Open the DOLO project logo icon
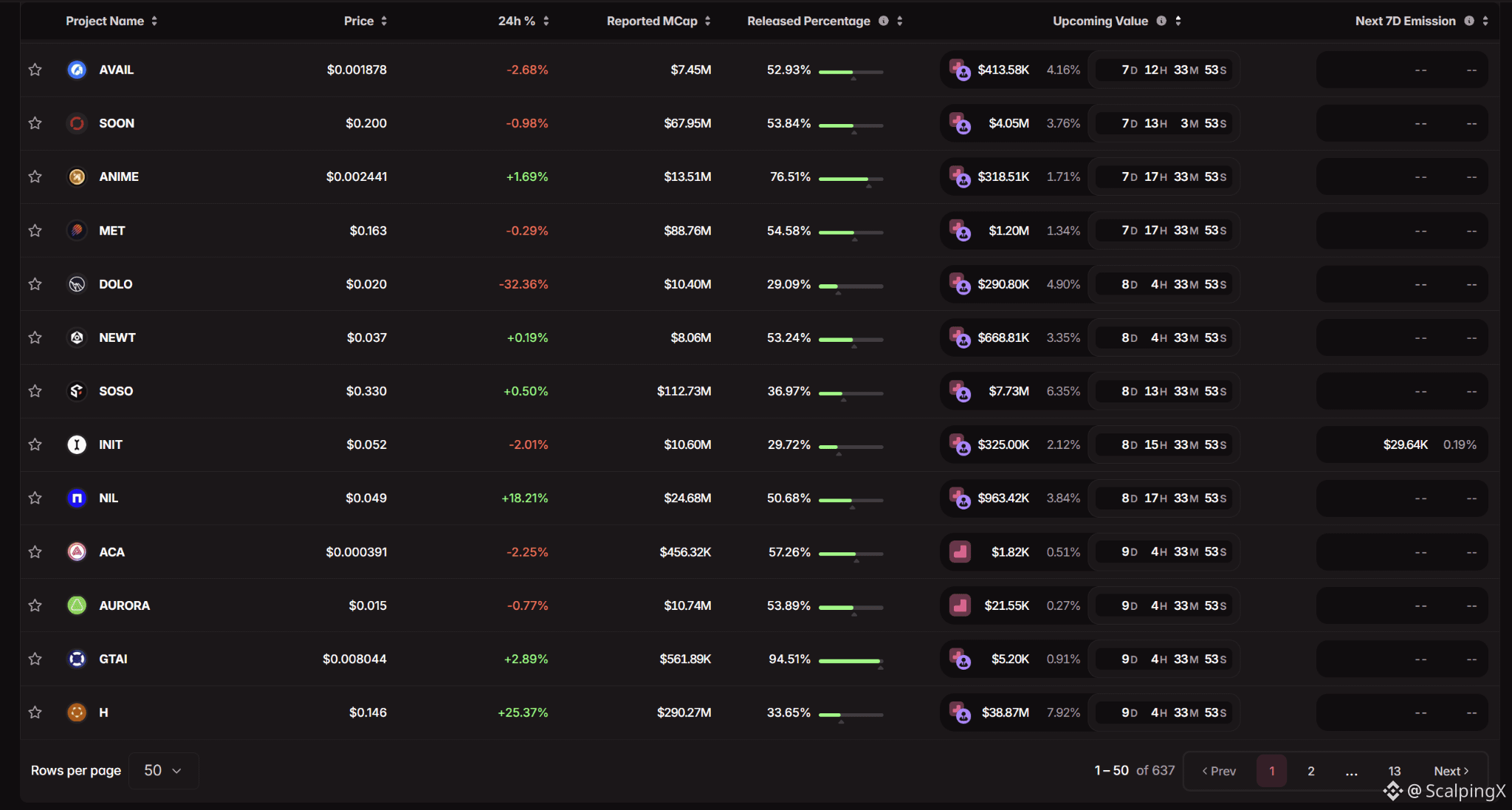This screenshot has height=810, width=1512. [77, 284]
